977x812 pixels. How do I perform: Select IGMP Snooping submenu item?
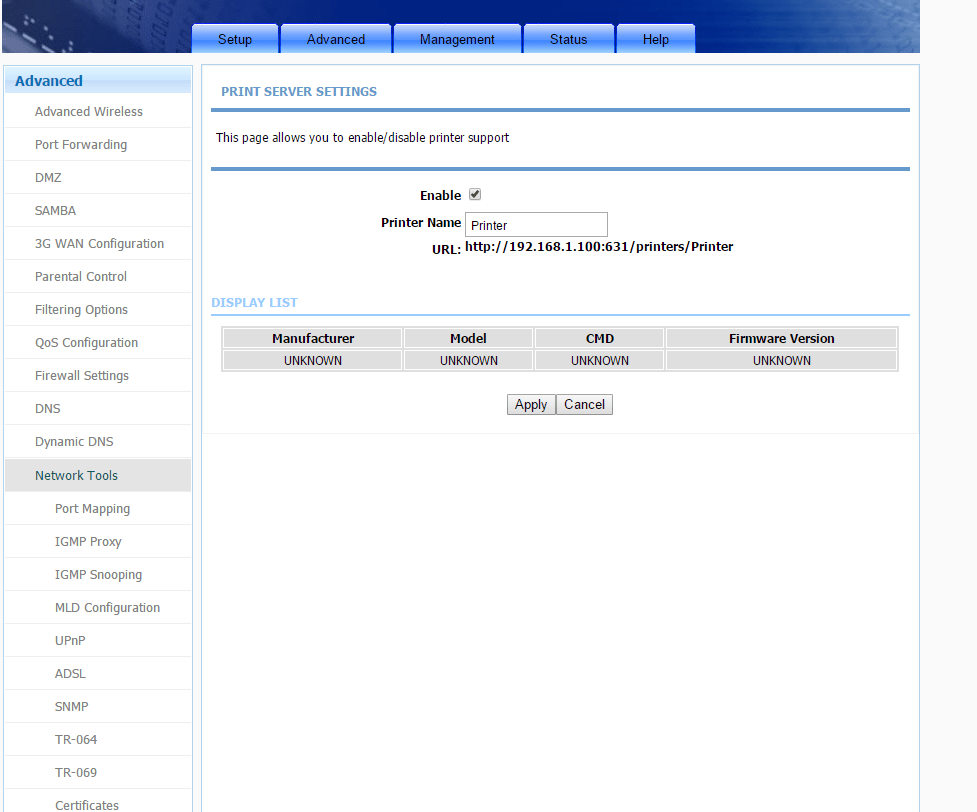[98, 575]
